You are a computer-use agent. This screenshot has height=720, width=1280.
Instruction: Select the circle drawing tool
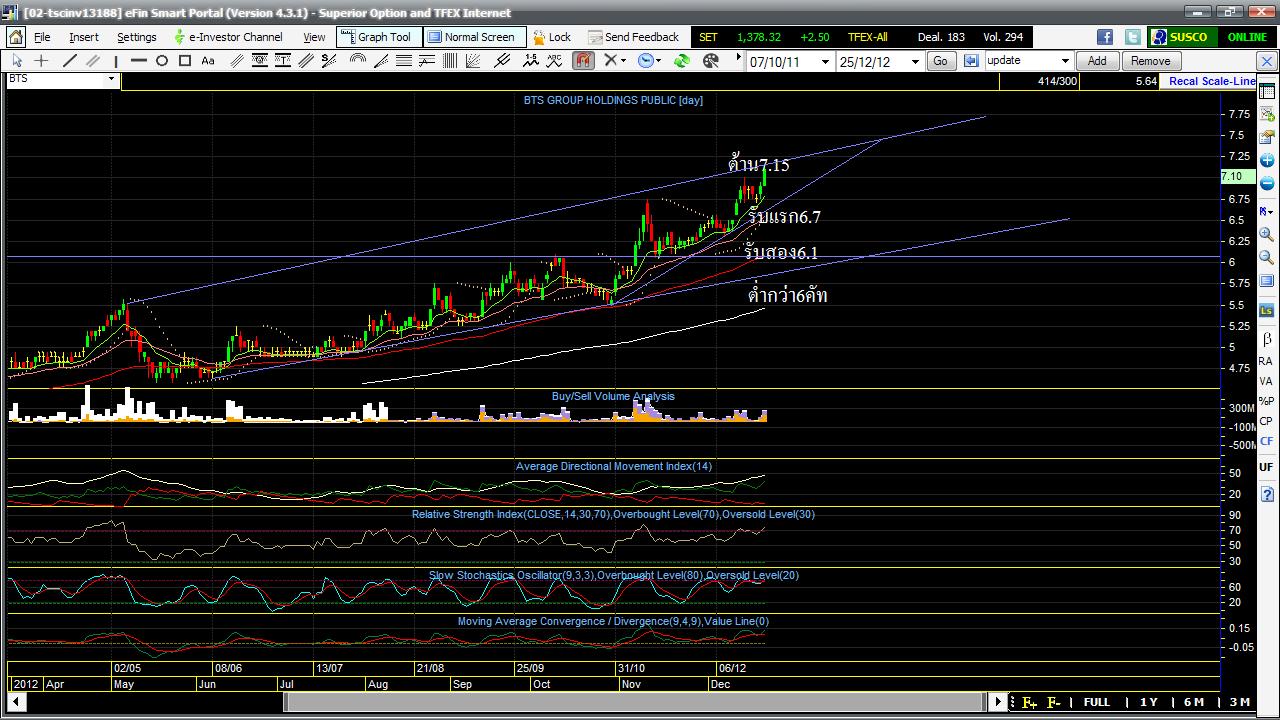(x=161, y=61)
